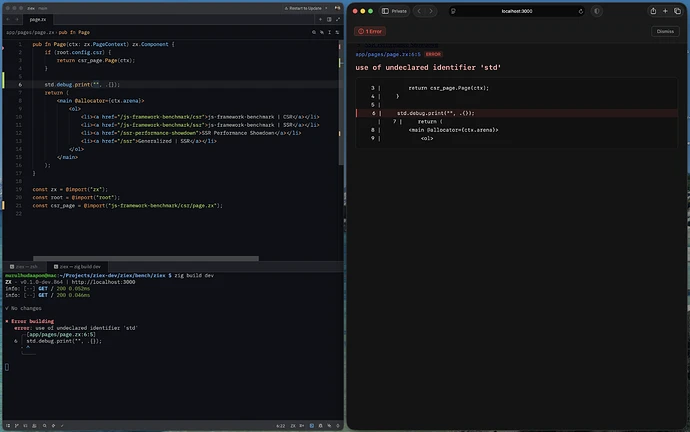Click the Private browsing label in Safari
690x432 pixels.
pos(398,11)
